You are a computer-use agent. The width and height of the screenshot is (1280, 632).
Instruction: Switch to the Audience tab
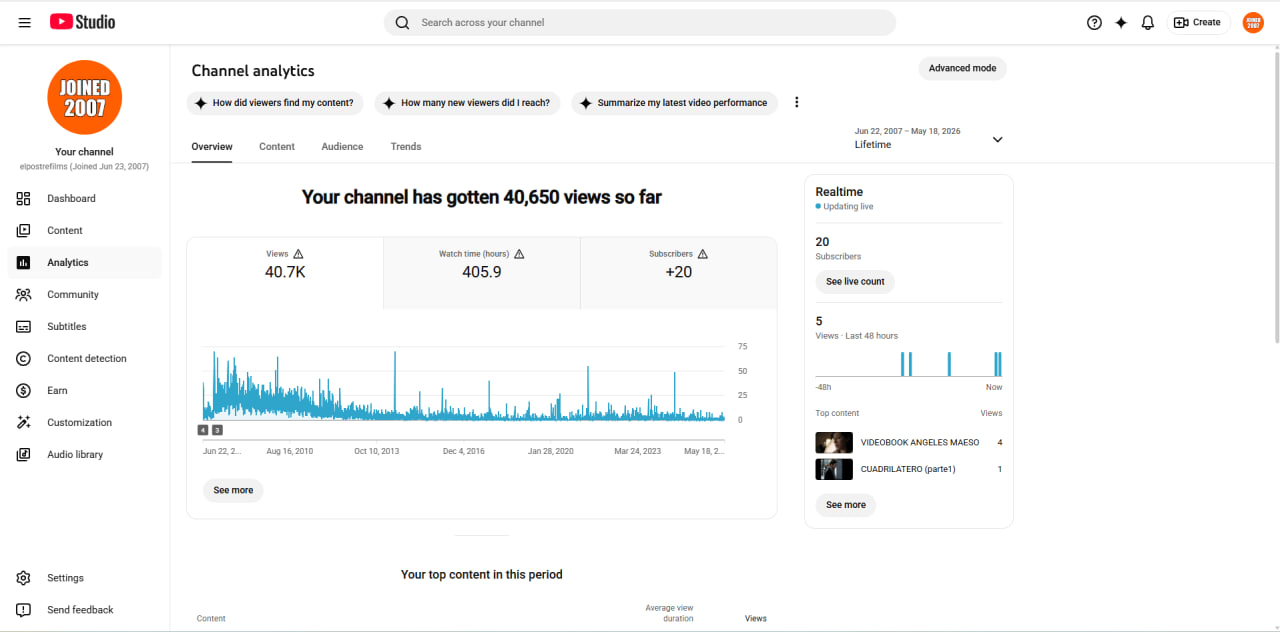(342, 146)
